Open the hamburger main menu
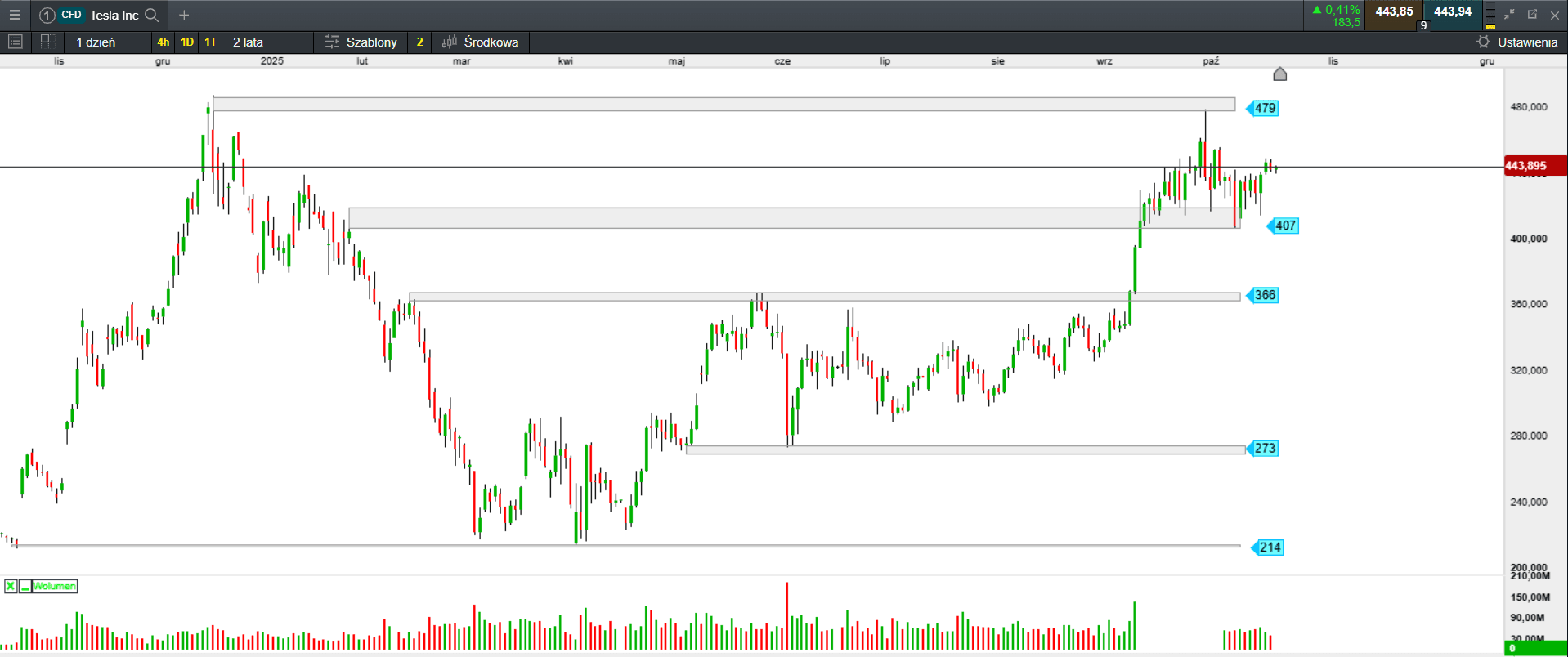The width and height of the screenshot is (1568, 657). tap(15, 15)
